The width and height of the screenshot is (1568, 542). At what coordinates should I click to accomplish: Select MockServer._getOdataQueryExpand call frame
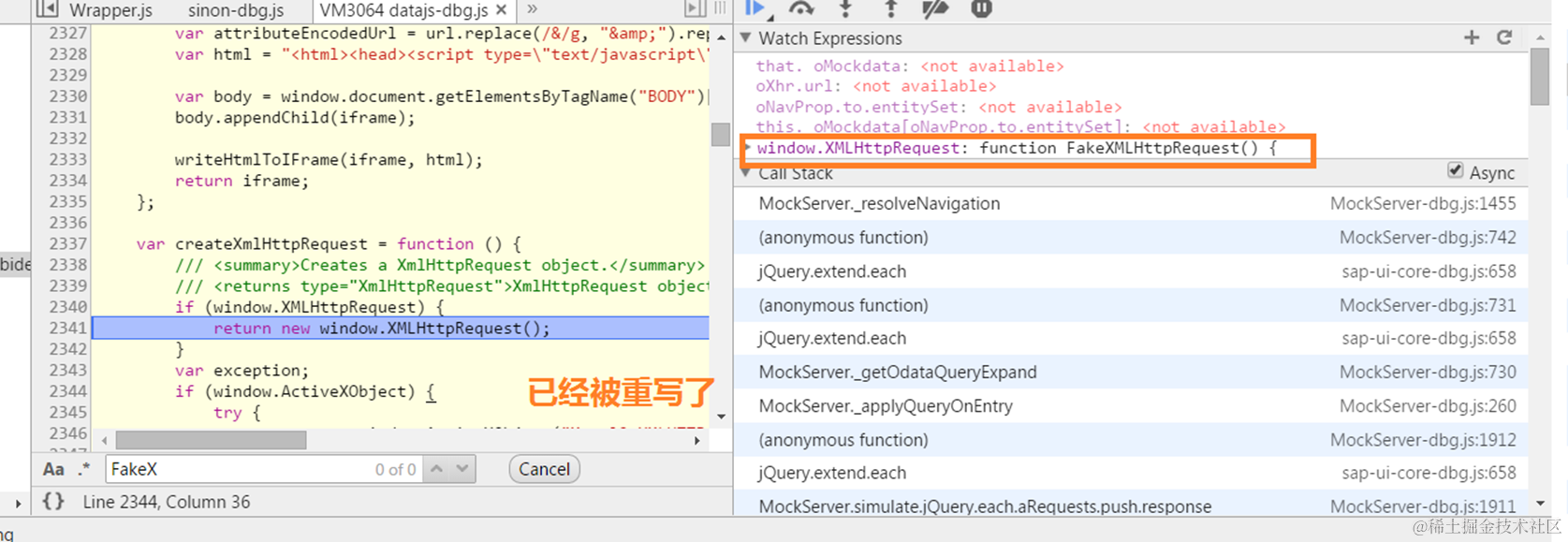point(1131,373)
